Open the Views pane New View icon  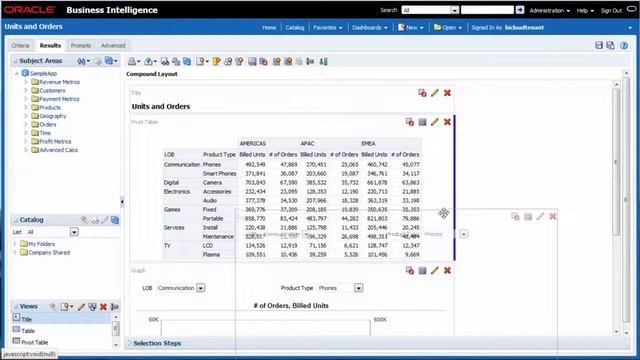click(67, 307)
